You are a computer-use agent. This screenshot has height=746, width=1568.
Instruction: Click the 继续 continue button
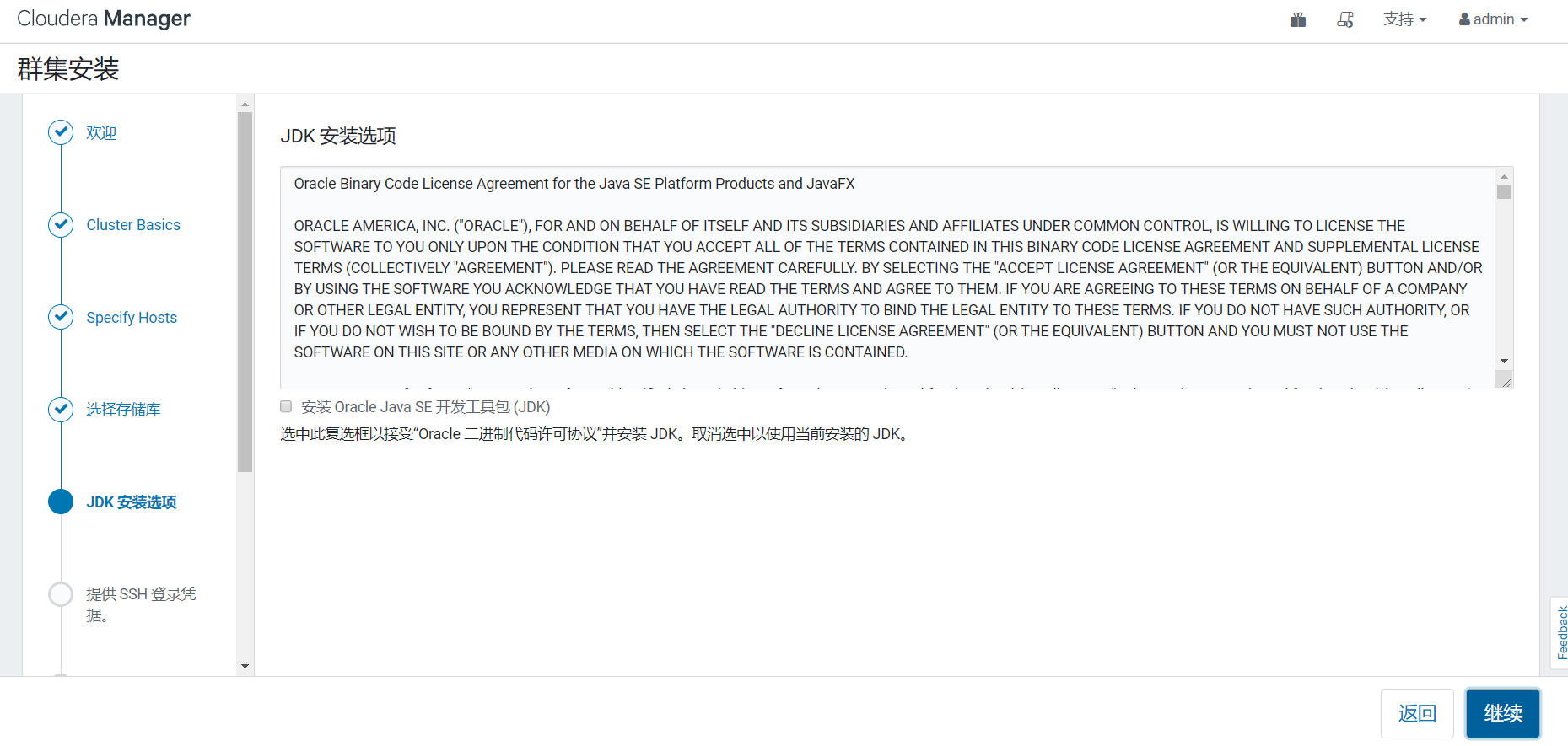coord(1503,713)
